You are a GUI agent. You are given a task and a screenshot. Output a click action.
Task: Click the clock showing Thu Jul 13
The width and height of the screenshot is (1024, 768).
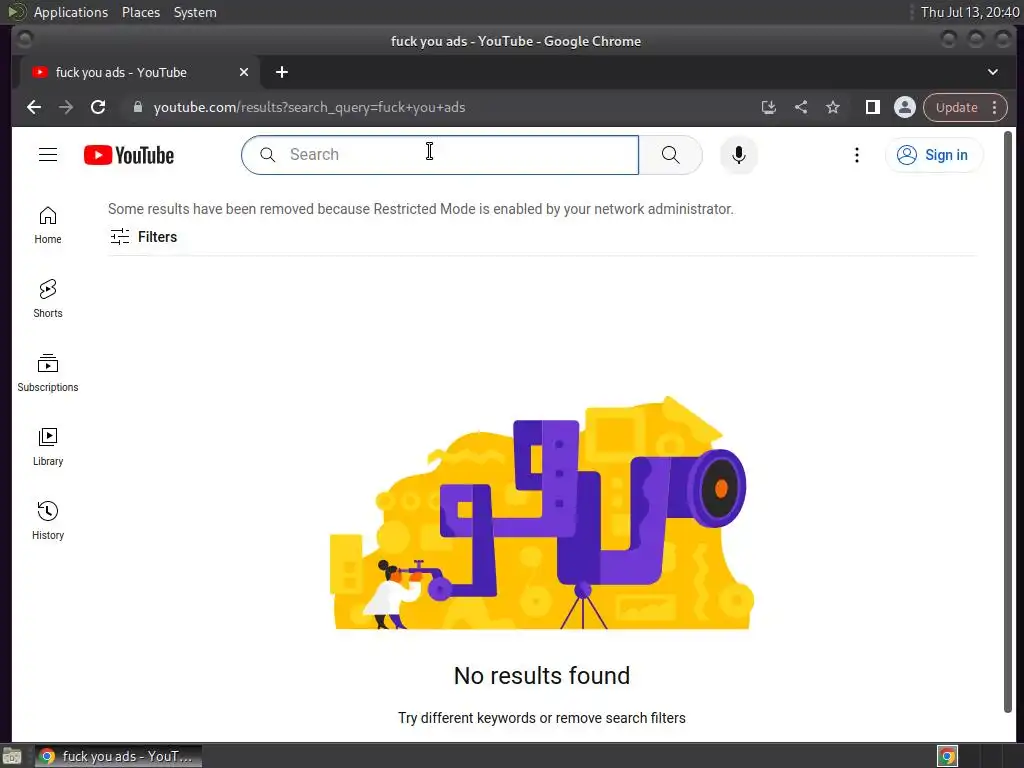tap(969, 12)
